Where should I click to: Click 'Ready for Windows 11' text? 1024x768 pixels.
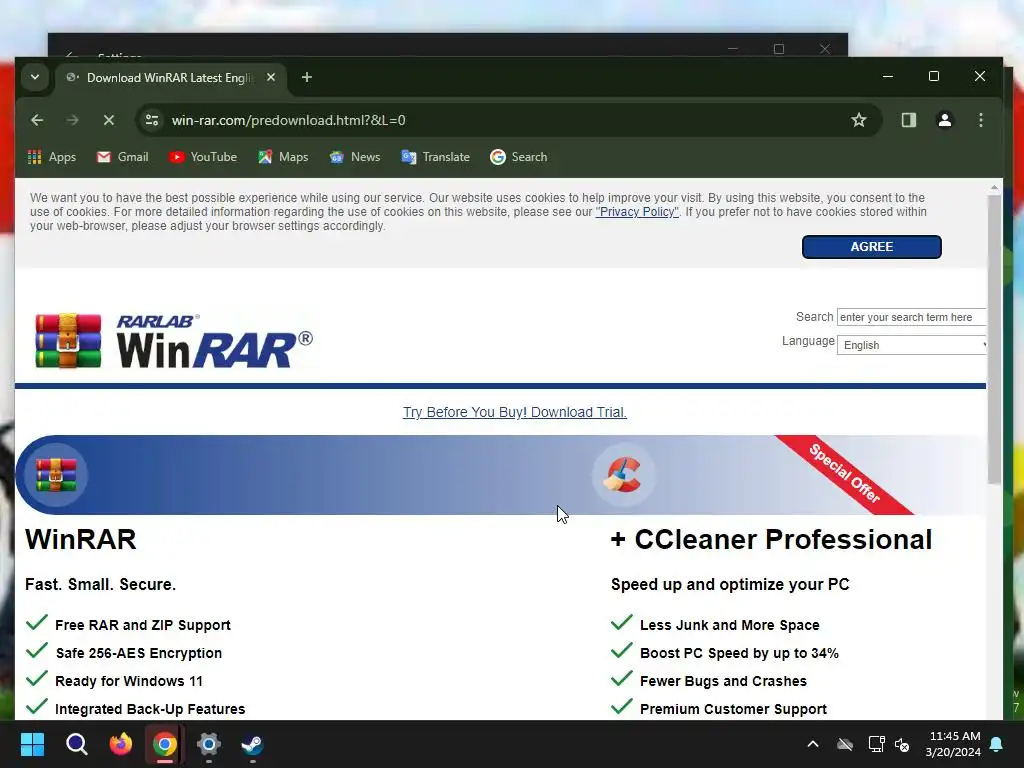pyautogui.click(x=129, y=681)
